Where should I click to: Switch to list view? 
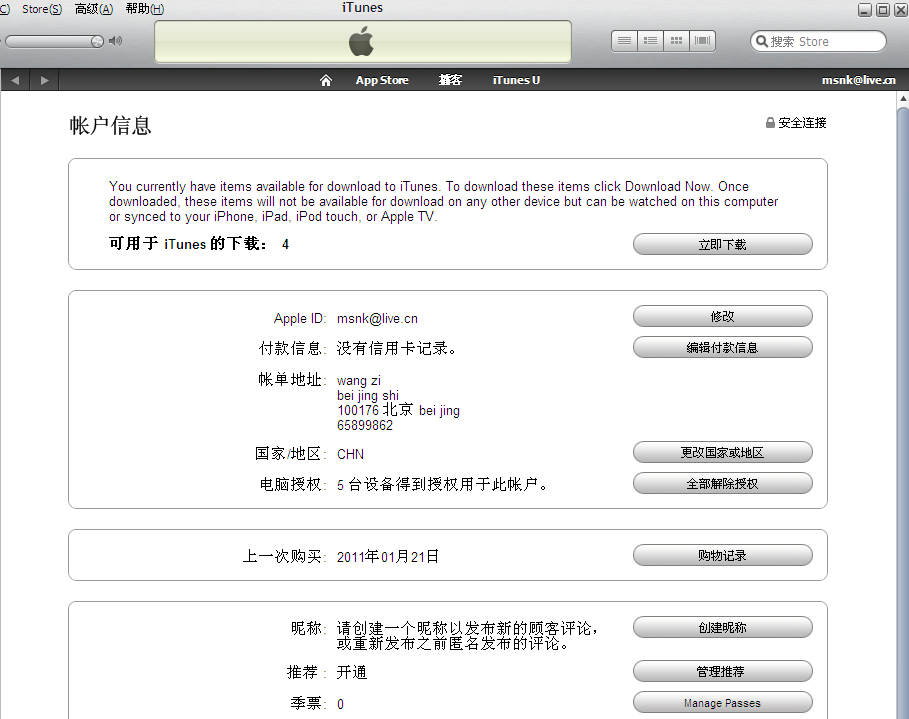624,40
